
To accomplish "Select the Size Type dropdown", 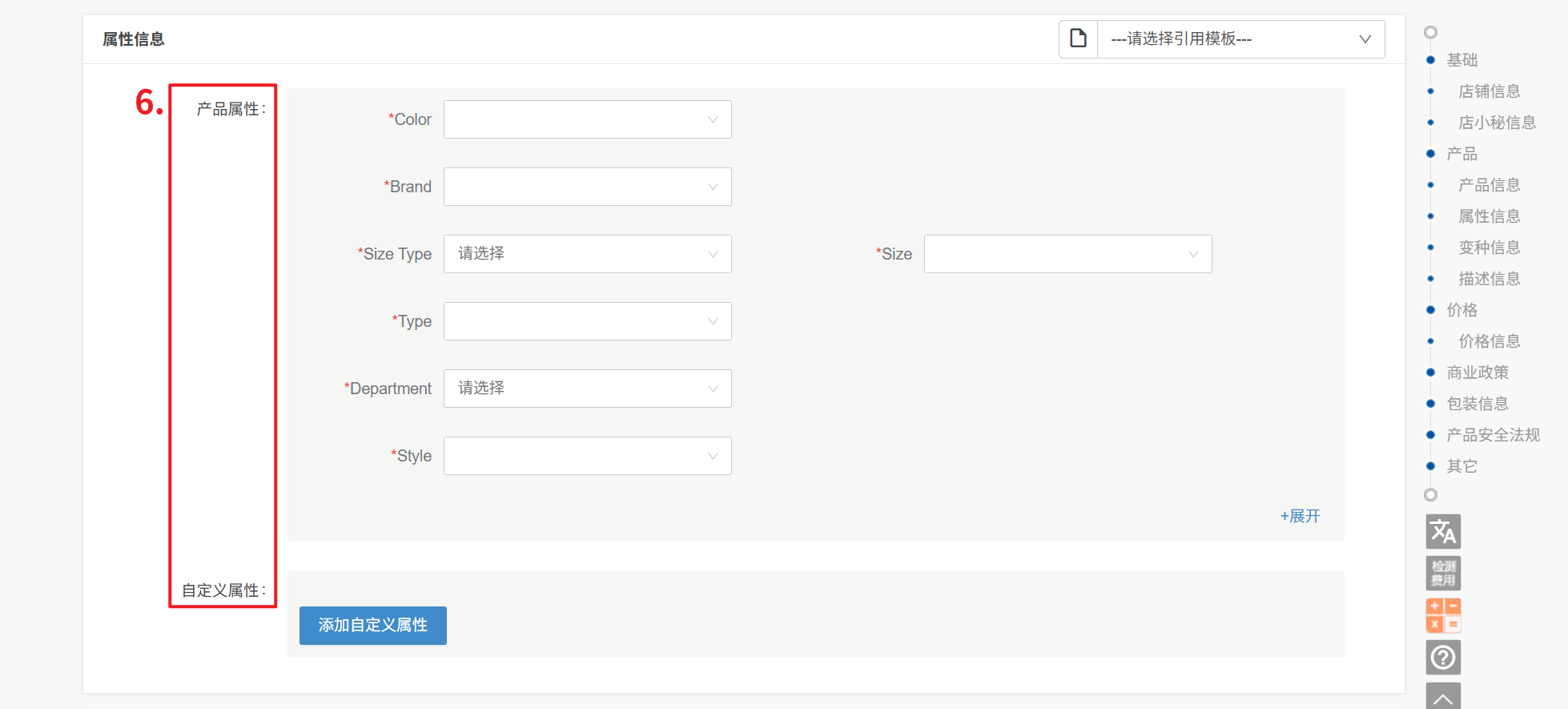I will (x=587, y=254).
